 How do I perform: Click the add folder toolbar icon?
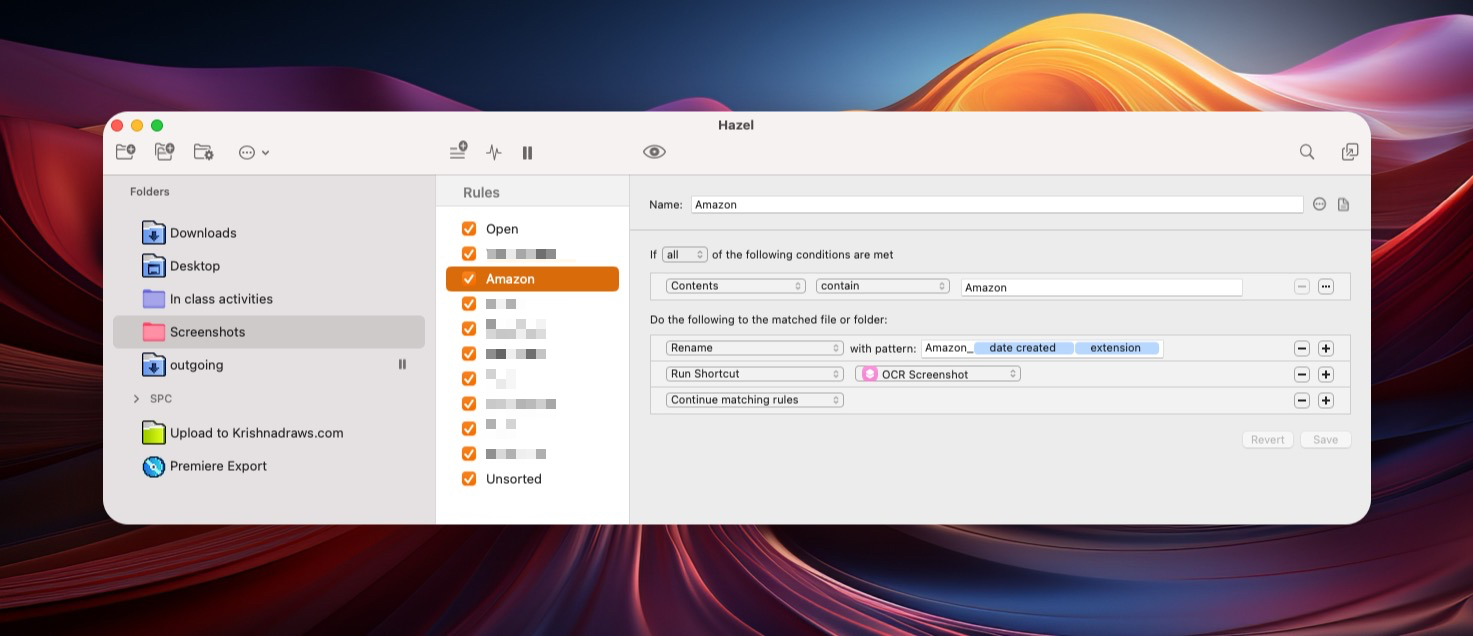[x=125, y=152]
